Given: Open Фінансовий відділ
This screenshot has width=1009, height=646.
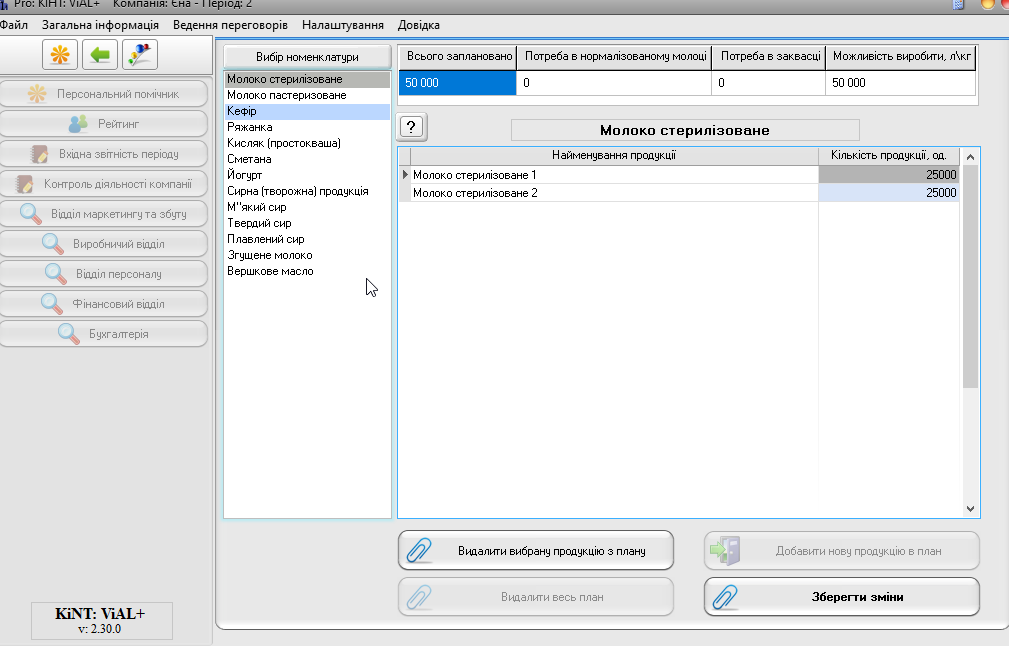Looking at the screenshot, I should tap(104, 304).
